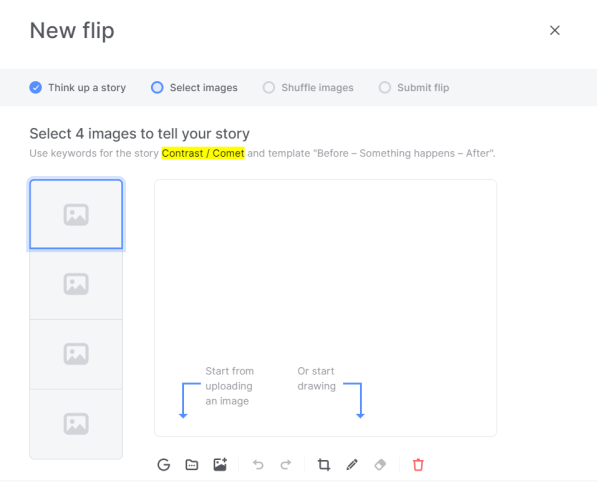Go to the Shuffle images step label
Screen dimensions: 597x485
click(x=317, y=88)
